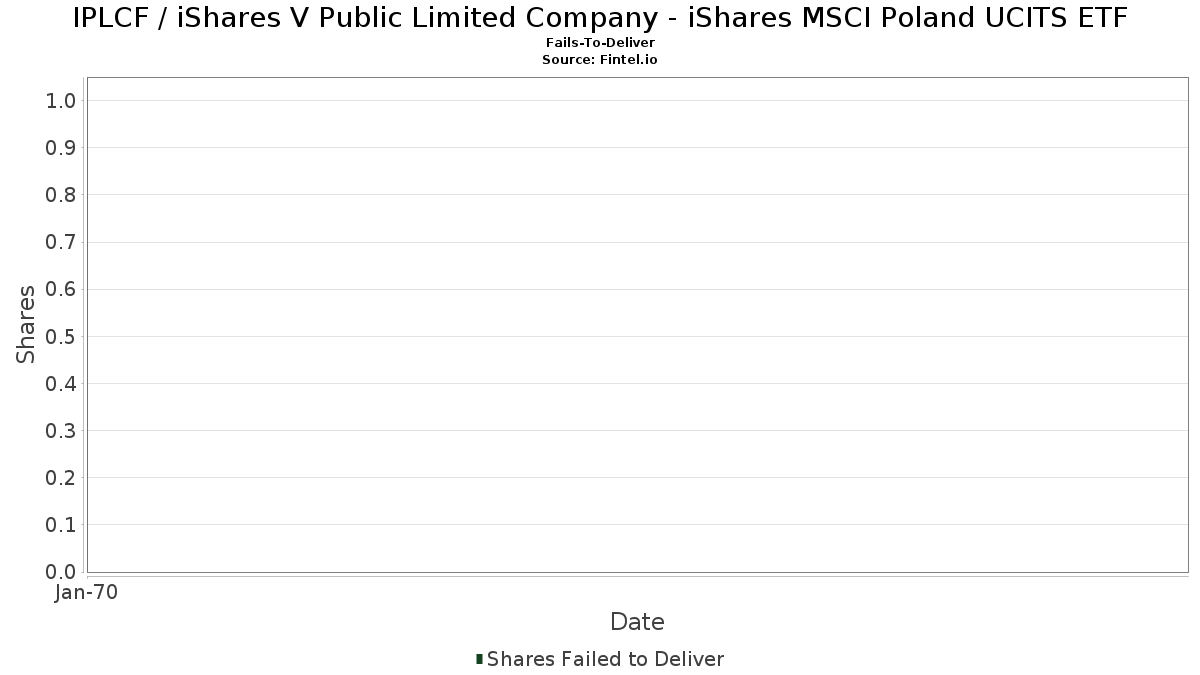Click the 0.7 y-axis tick label
This screenshot has width=1200, height=675.
click(61, 242)
